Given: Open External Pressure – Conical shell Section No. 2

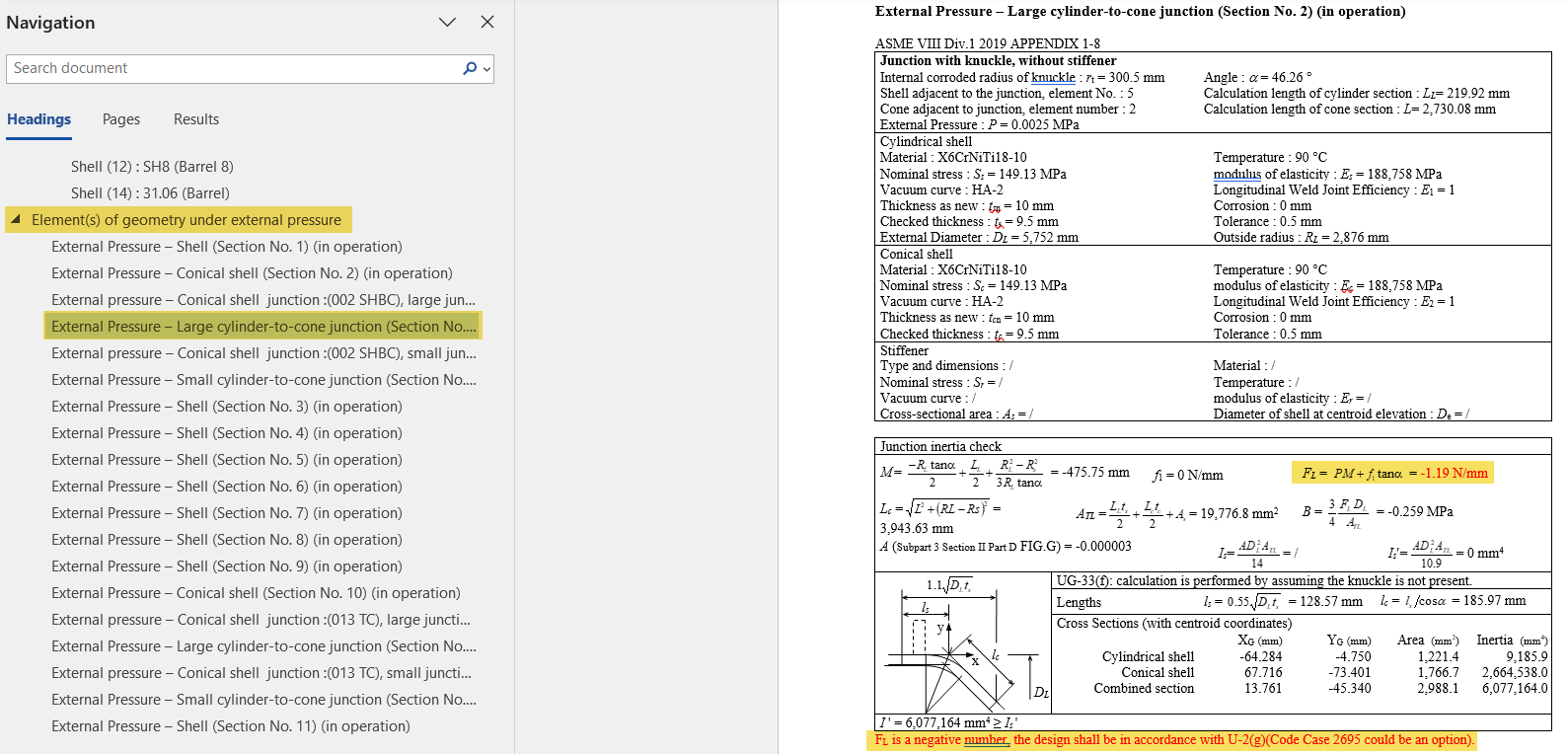Looking at the screenshot, I should point(252,273).
